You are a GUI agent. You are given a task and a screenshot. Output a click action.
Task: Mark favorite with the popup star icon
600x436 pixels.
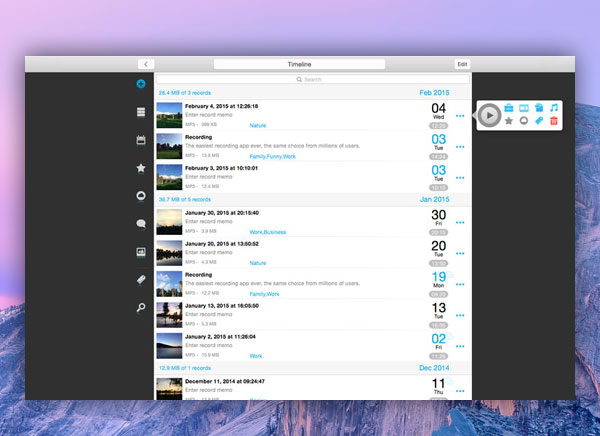(509, 121)
